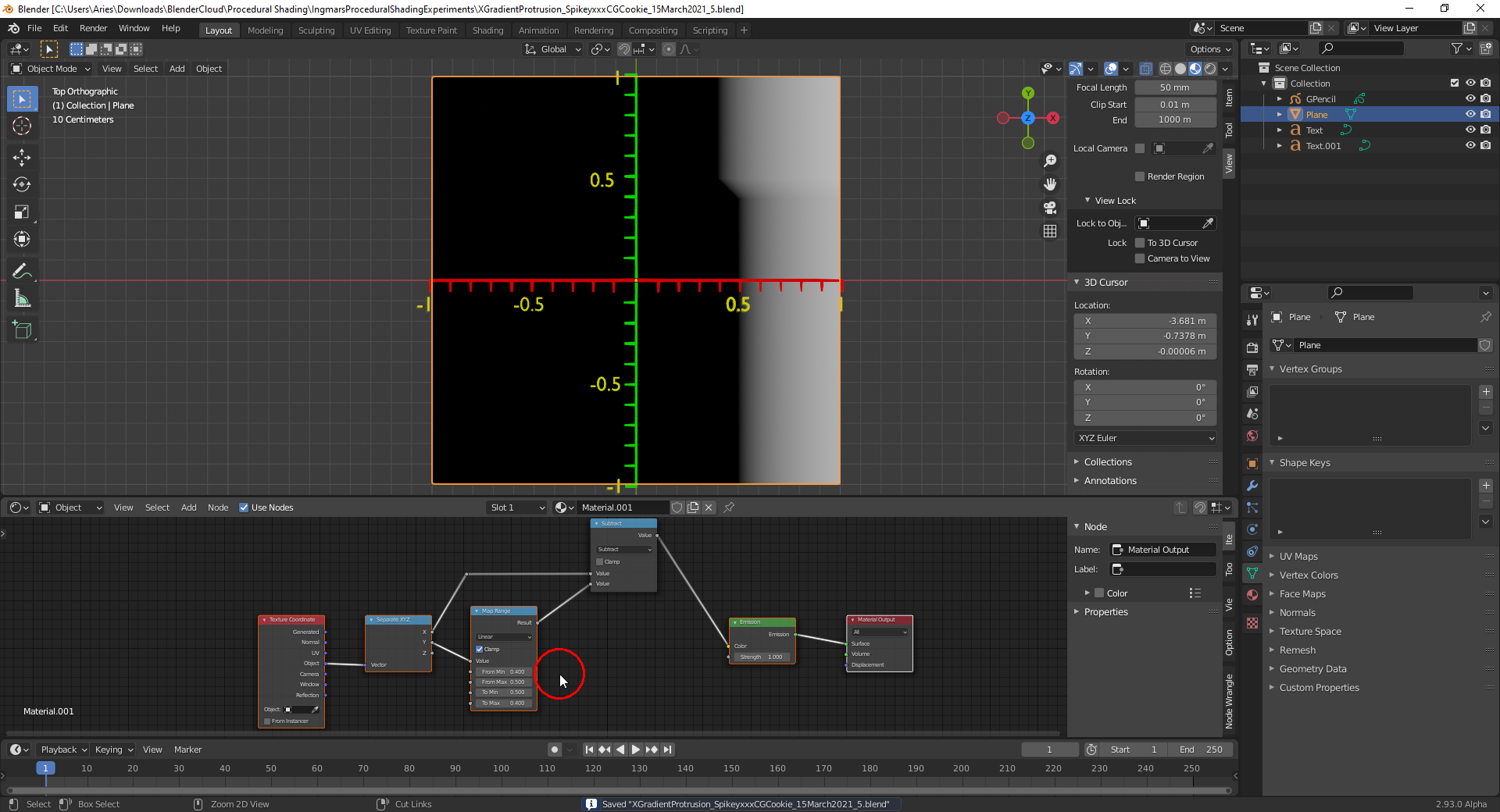The height and width of the screenshot is (812, 1500).
Task: Click the Add Cube tool
Action: click(x=22, y=330)
